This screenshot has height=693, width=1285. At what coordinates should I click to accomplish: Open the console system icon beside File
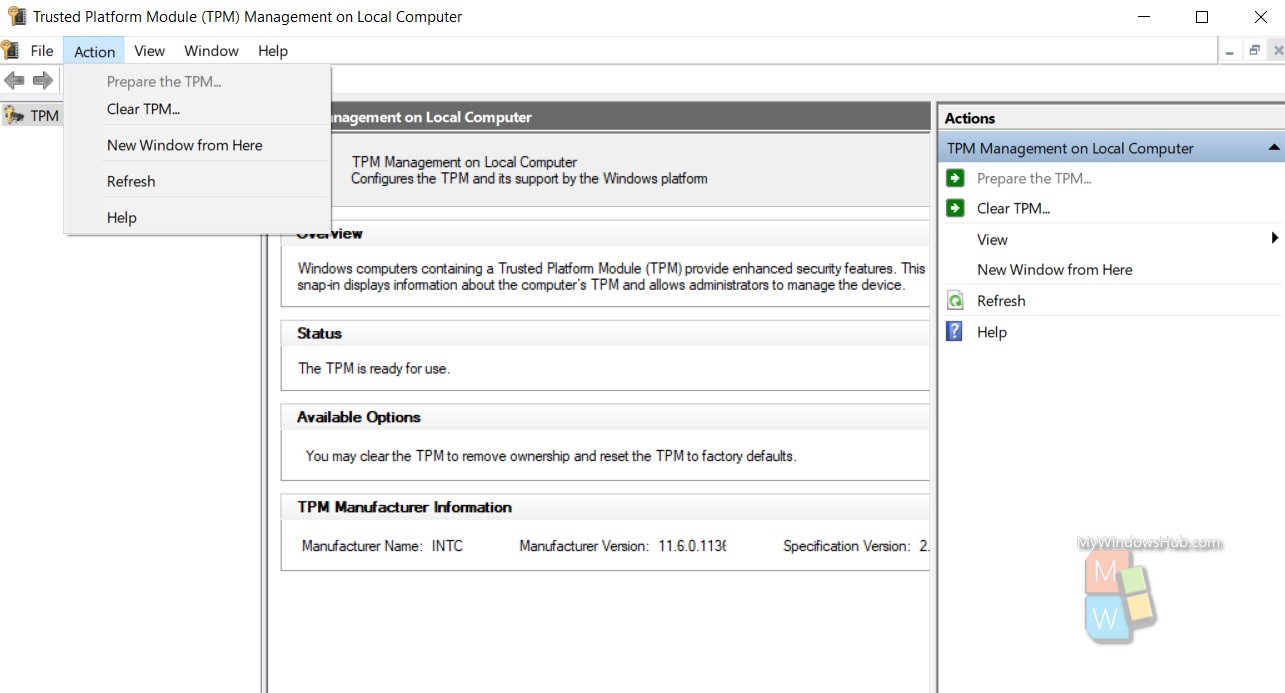coord(10,51)
